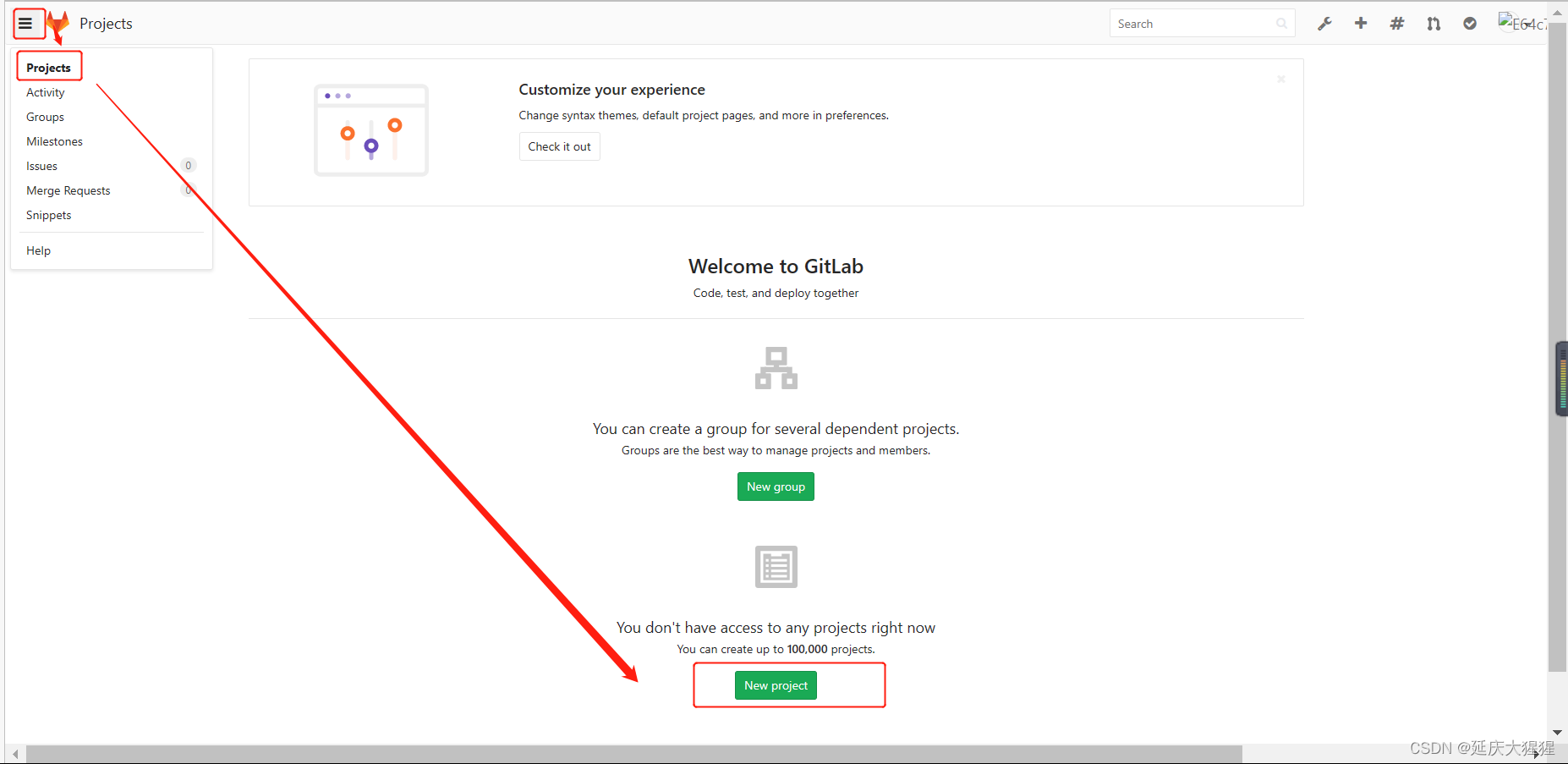Toggle the hamburger navigation menu
The width and height of the screenshot is (1568, 764).
25,24
